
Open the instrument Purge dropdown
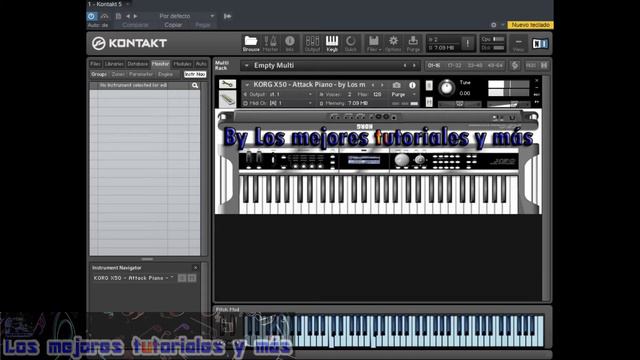click(x=404, y=94)
